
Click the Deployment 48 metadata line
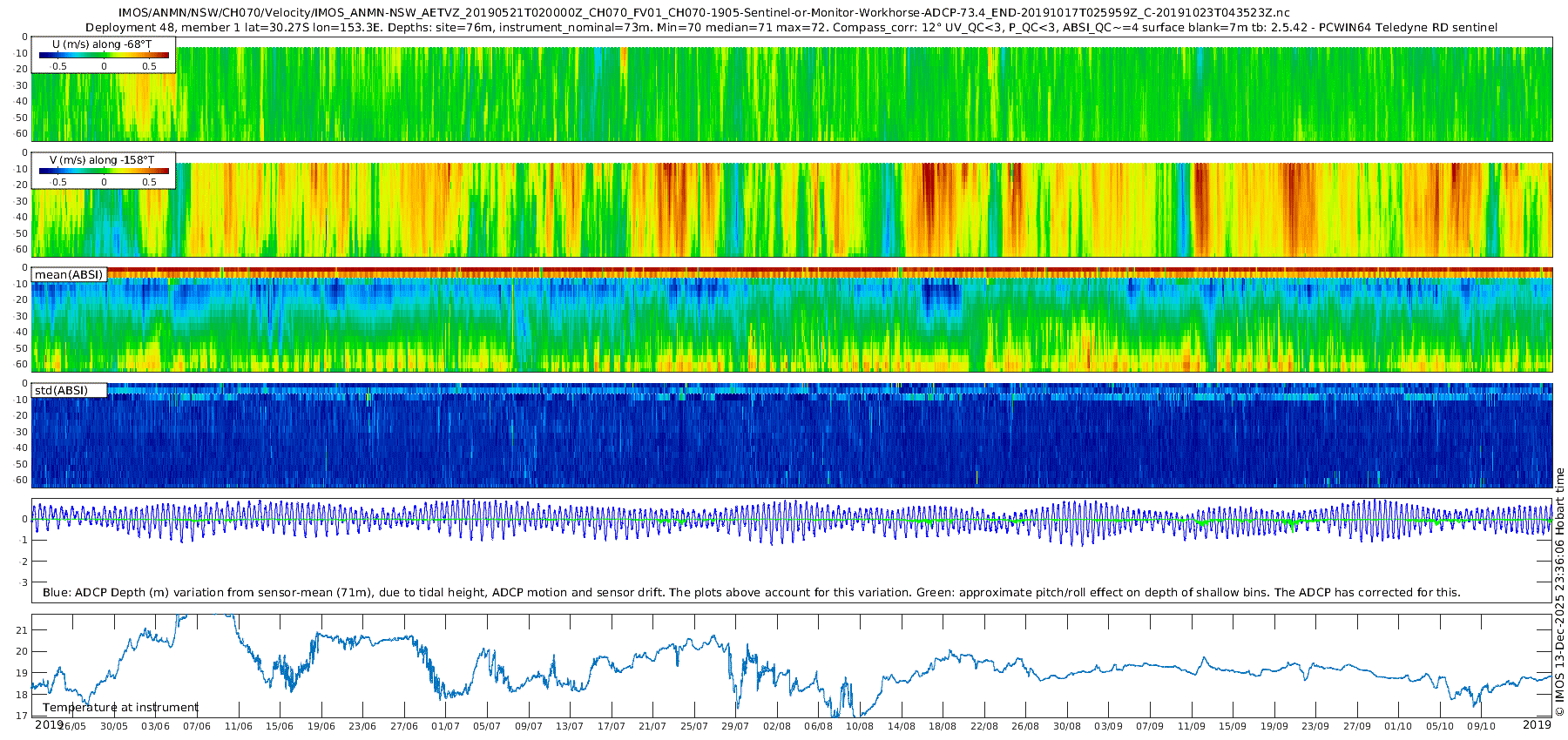[791, 28]
